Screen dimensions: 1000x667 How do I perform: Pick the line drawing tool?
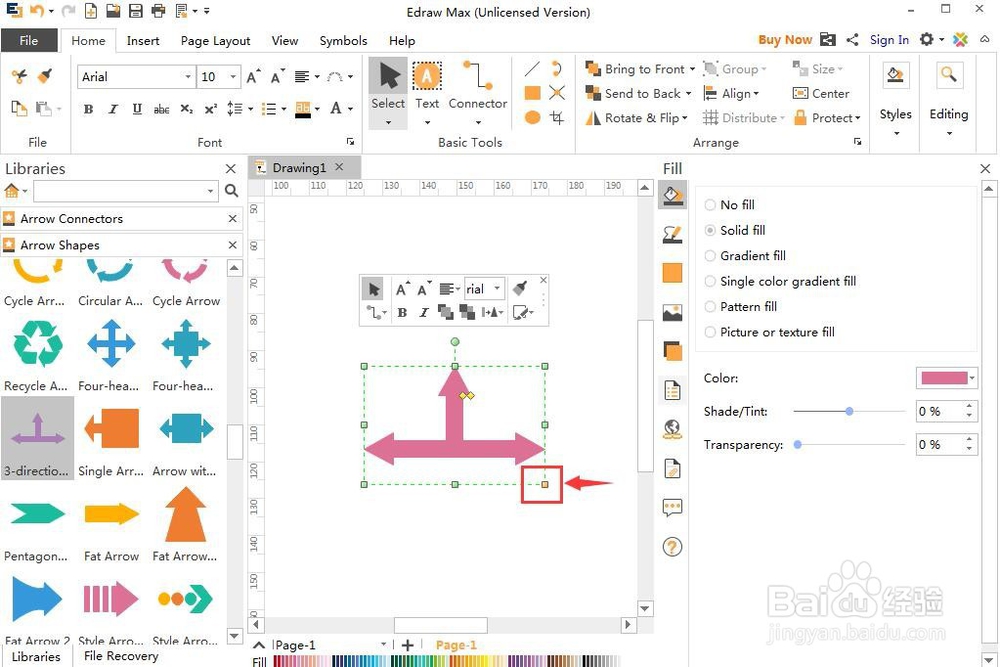[x=532, y=69]
